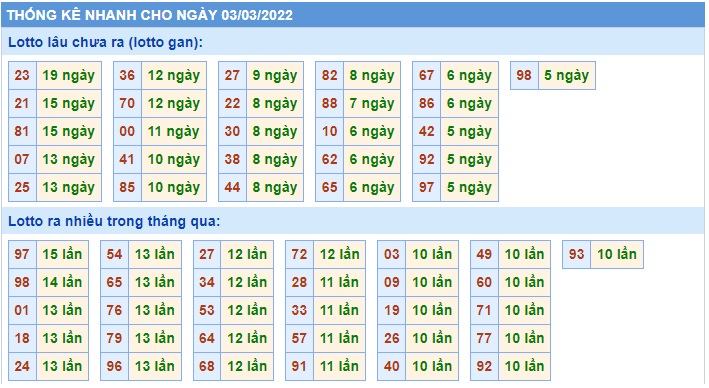Click the title 'THỐNG KÊ NHANH CHO NGÀY 03/03/2022'
709x388 pixels.
point(150,15)
